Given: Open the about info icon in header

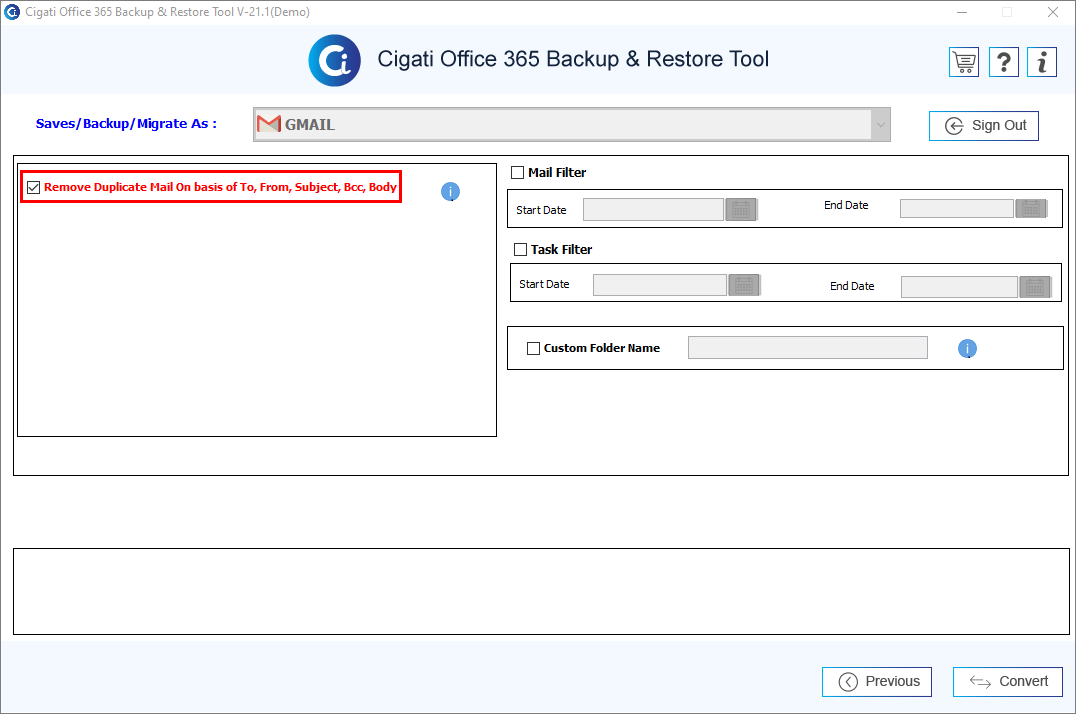Looking at the screenshot, I should click(1042, 62).
